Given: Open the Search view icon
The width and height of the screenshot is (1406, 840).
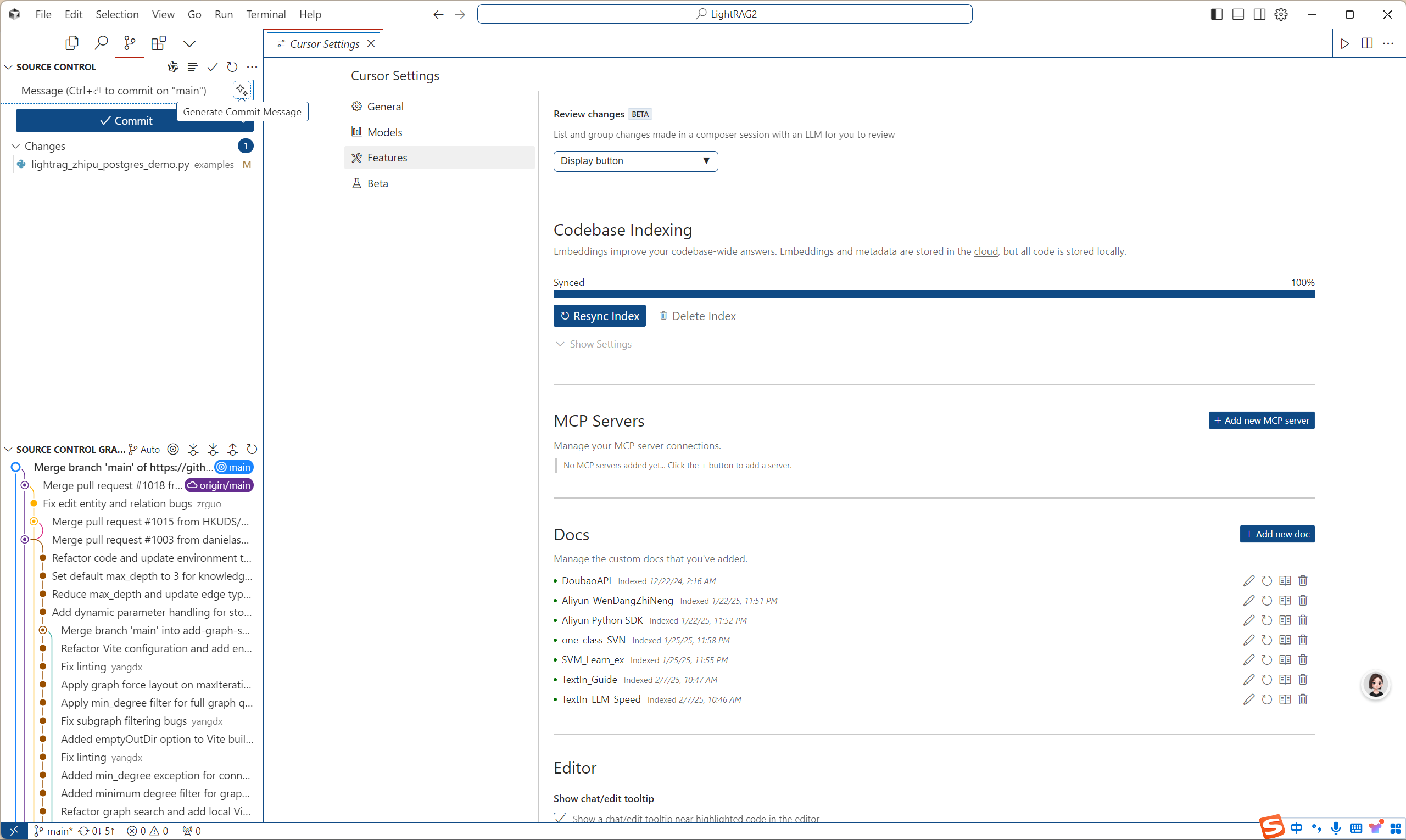Looking at the screenshot, I should tap(101, 43).
